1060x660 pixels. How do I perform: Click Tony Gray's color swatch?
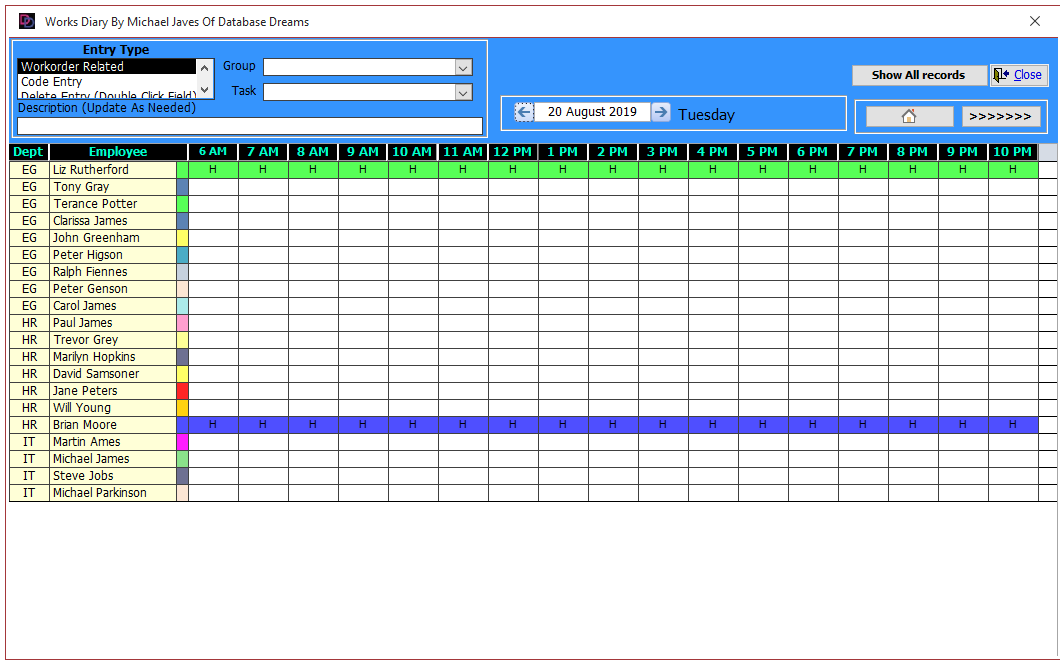183,187
